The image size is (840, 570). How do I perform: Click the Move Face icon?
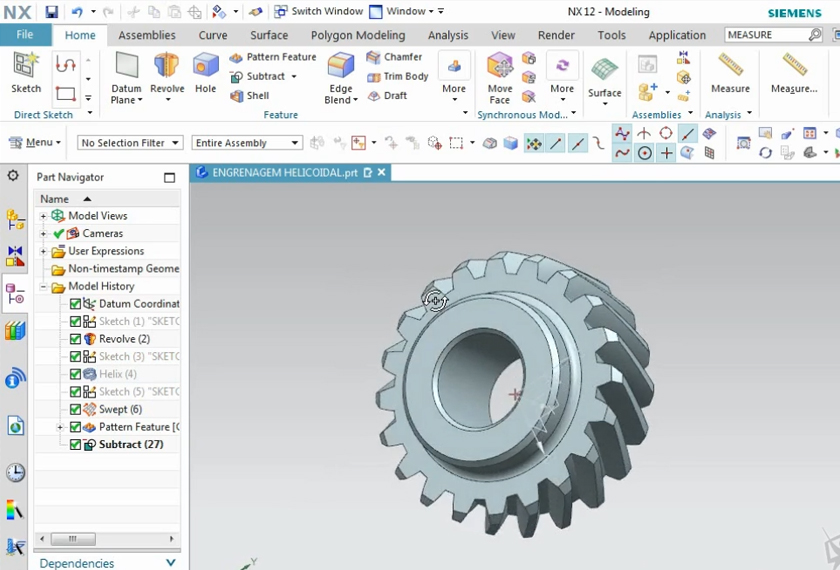coord(500,69)
